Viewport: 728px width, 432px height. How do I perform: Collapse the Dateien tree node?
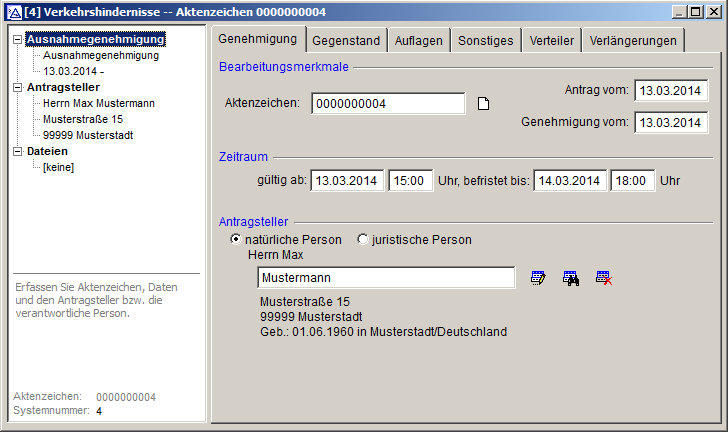(17, 152)
